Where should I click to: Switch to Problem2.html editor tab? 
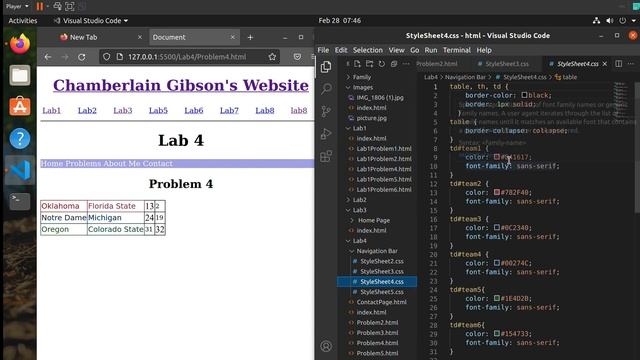point(437,64)
